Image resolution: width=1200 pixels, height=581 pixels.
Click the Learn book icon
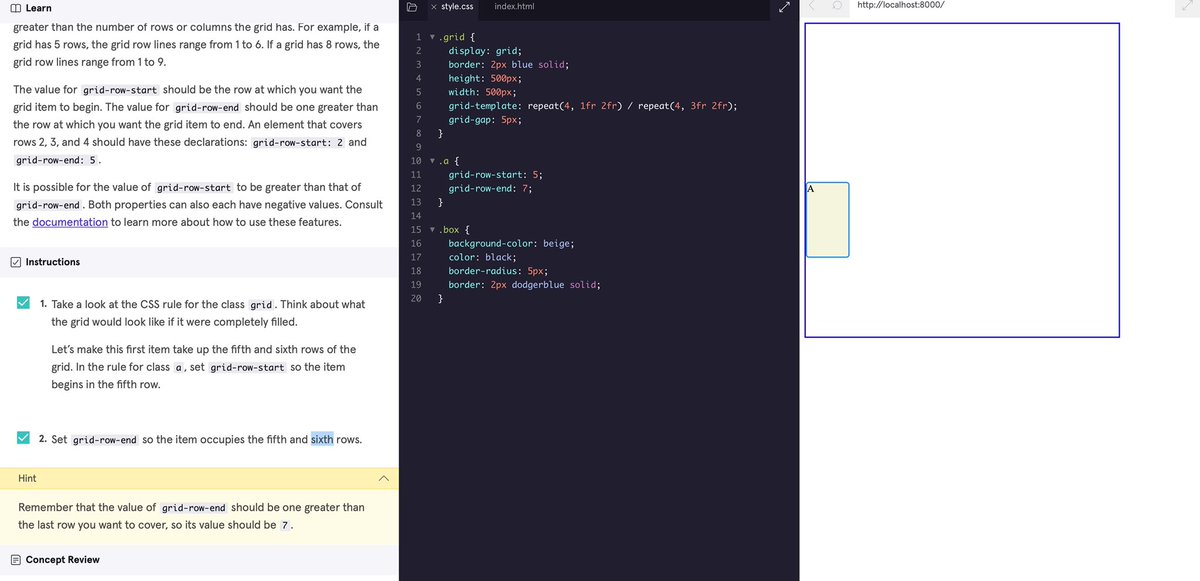point(15,8)
